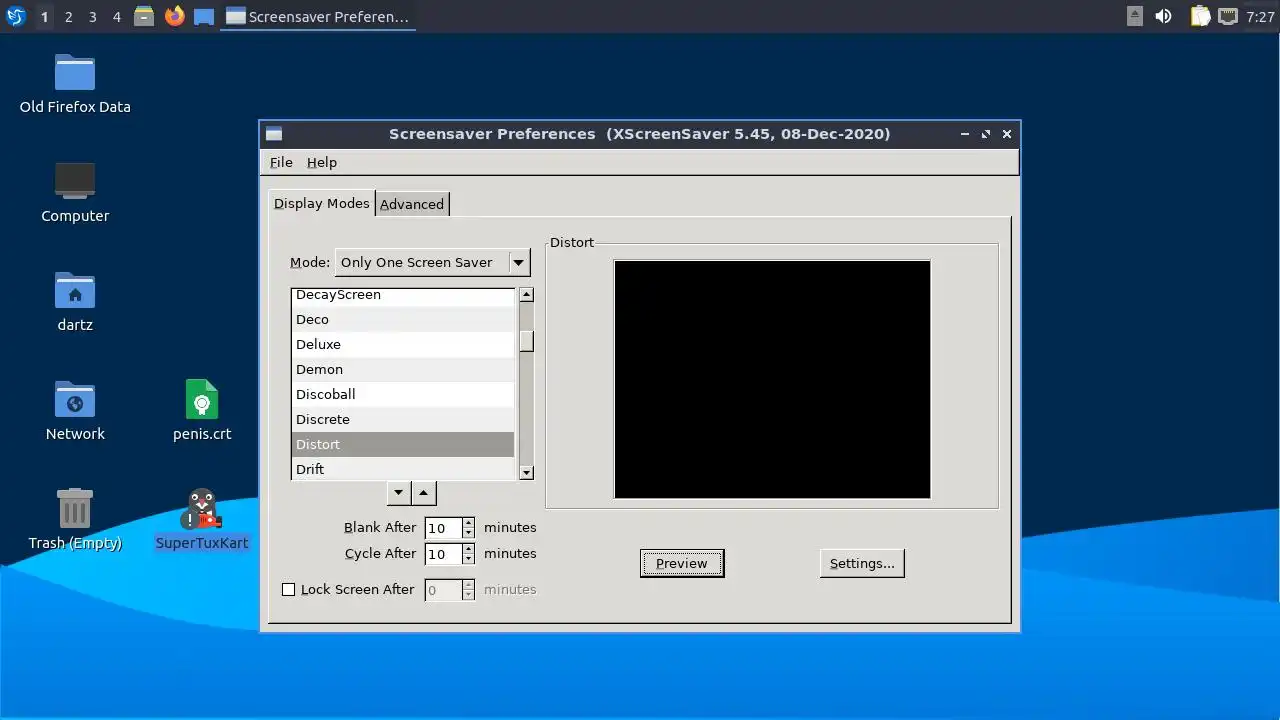Open Firefox from the top panel
This screenshot has width=1280, height=720.
pyautogui.click(x=174, y=16)
